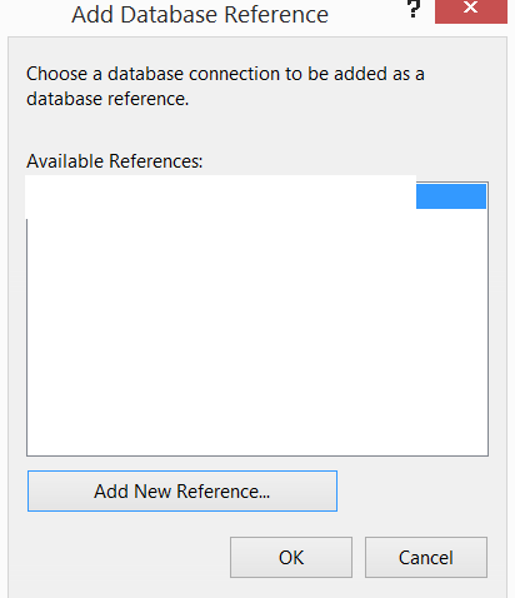Dismiss dialog using the red X icon
The width and height of the screenshot is (515, 598).
[471, 8]
